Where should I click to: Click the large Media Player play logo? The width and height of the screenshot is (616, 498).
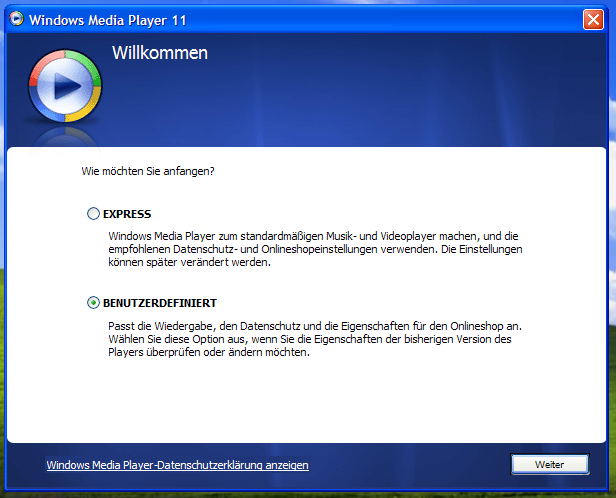tap(65, 86)
